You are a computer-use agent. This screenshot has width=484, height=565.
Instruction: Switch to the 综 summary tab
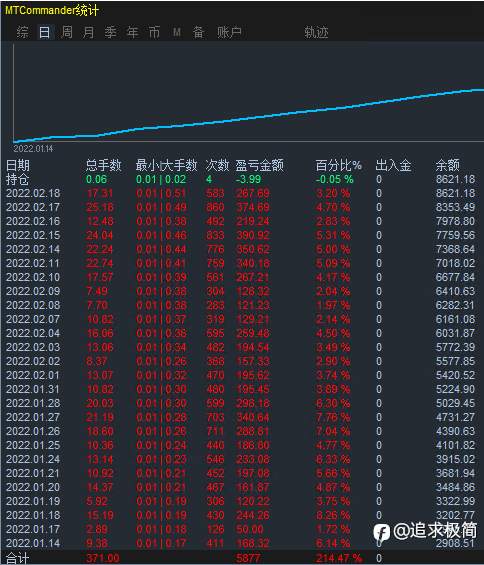[22, 32]
